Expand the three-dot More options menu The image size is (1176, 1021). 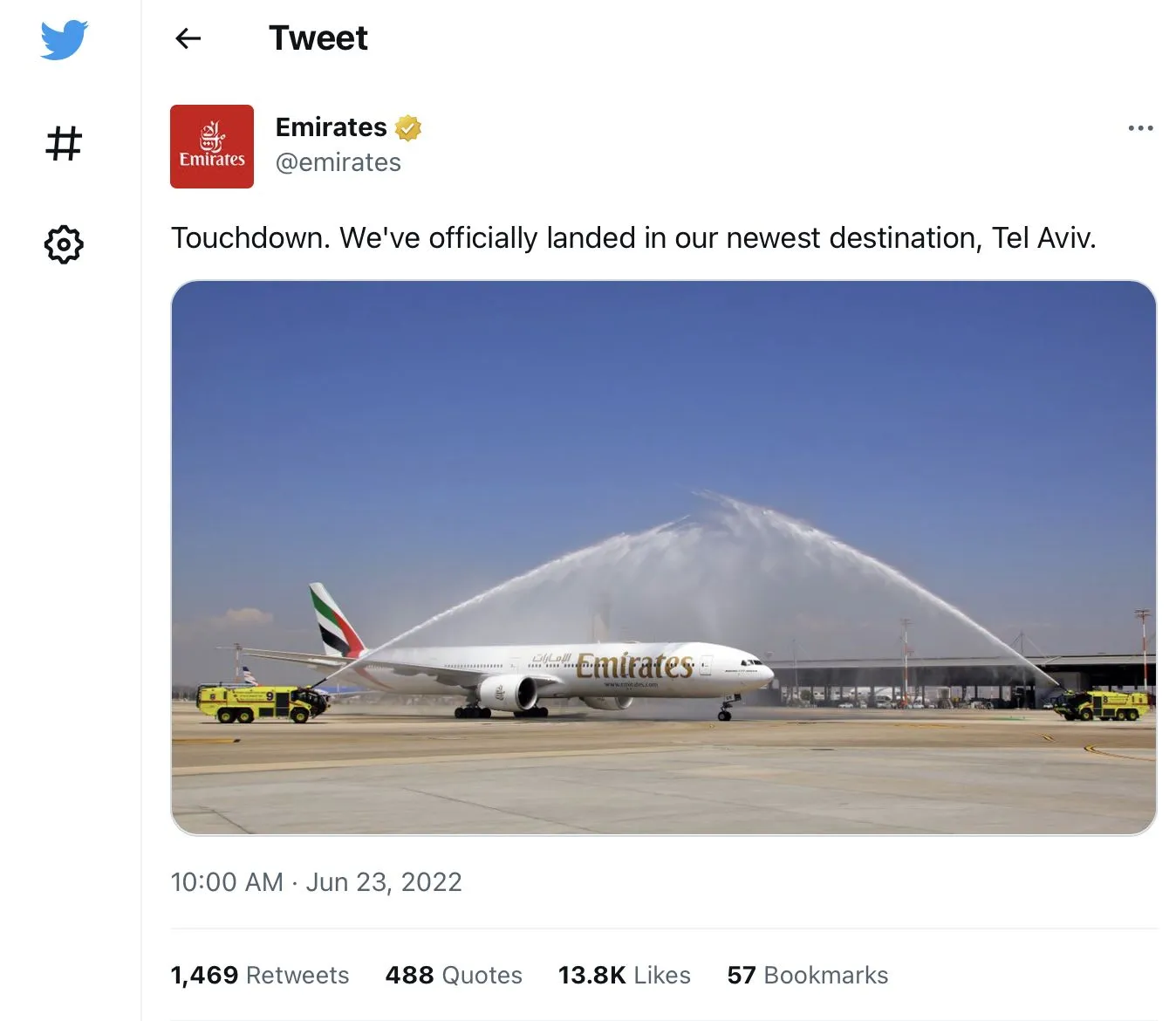(1140, 128)
